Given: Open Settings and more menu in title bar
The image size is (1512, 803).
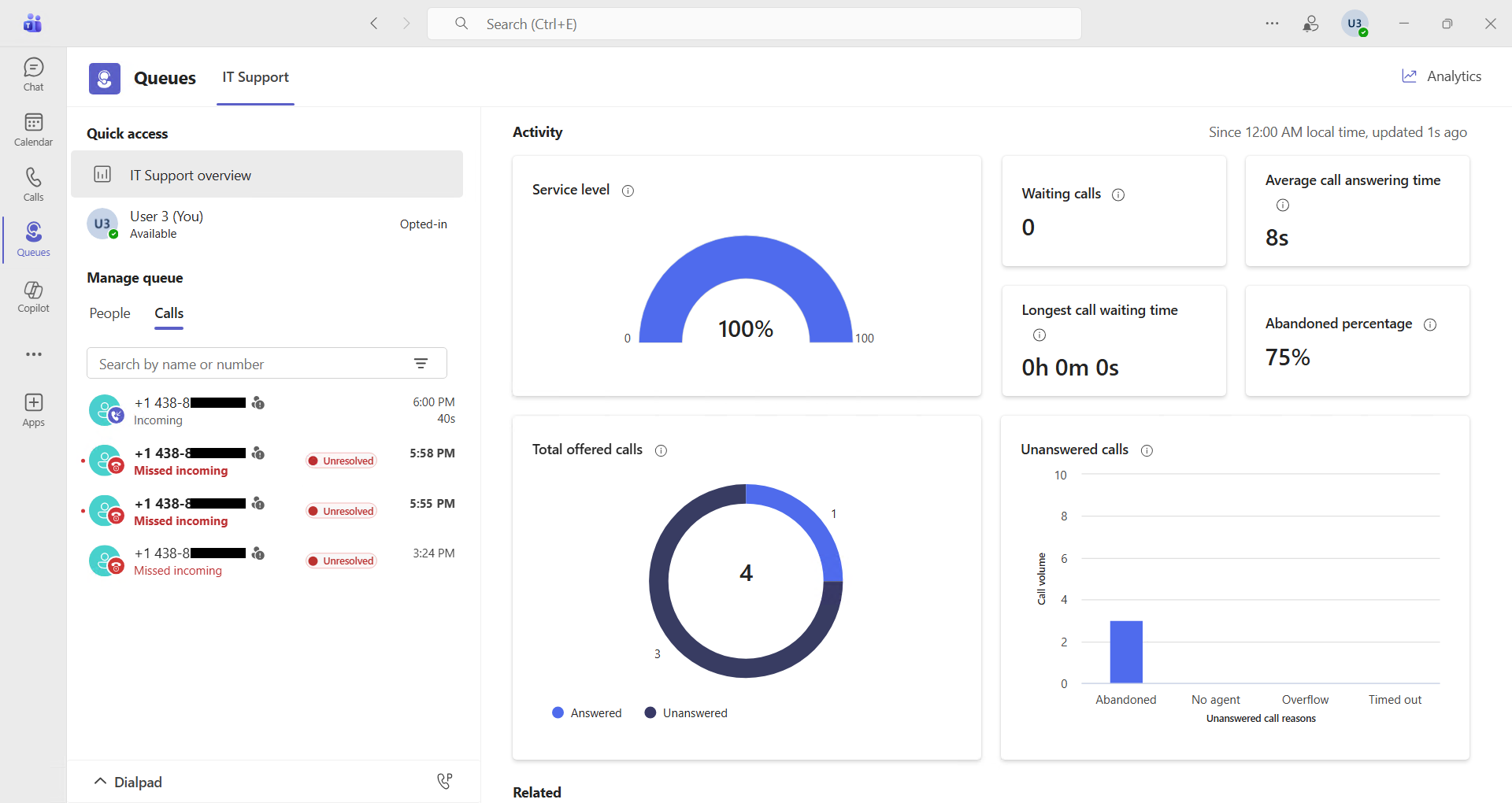Looking at the screenshot, I should click(1272, 24).
